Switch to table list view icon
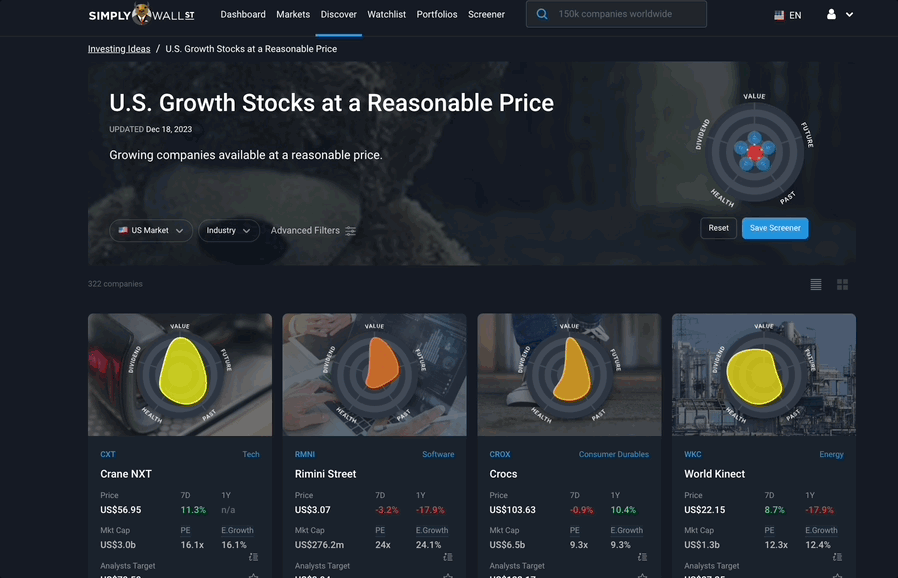This screenshot has width=898, height=578. point(816,285)
